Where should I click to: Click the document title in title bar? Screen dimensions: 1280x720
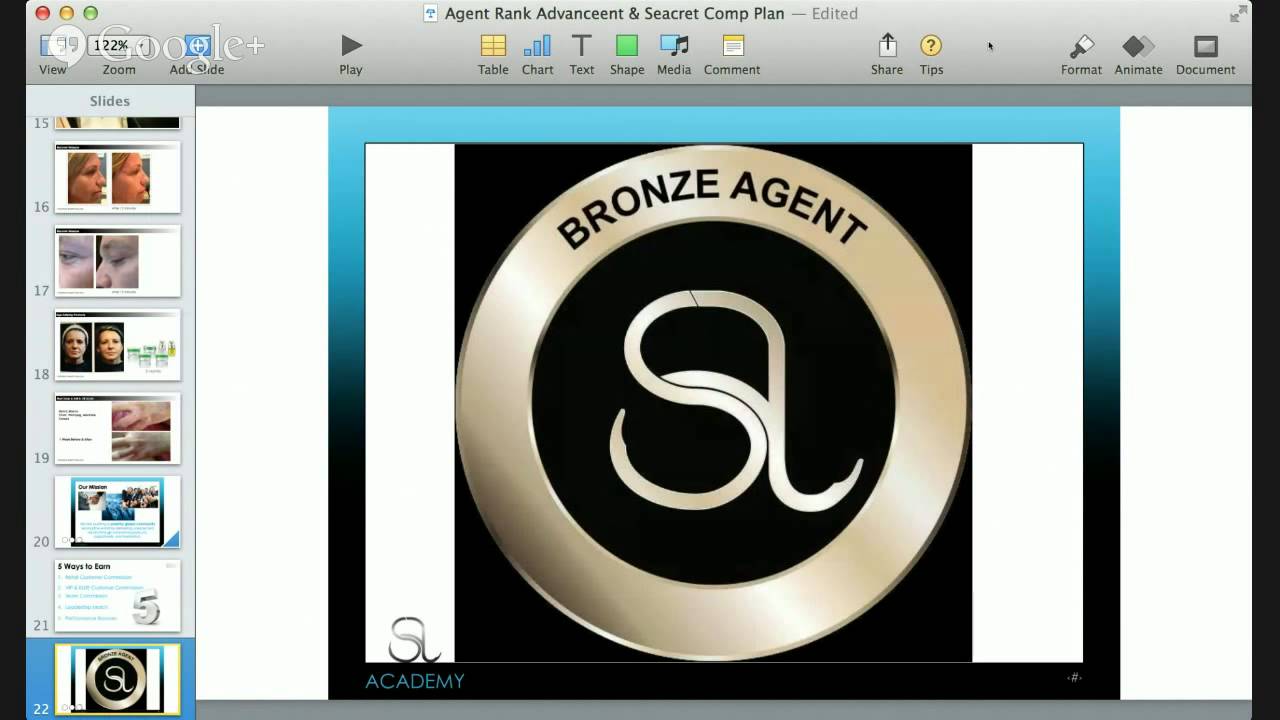615,13
